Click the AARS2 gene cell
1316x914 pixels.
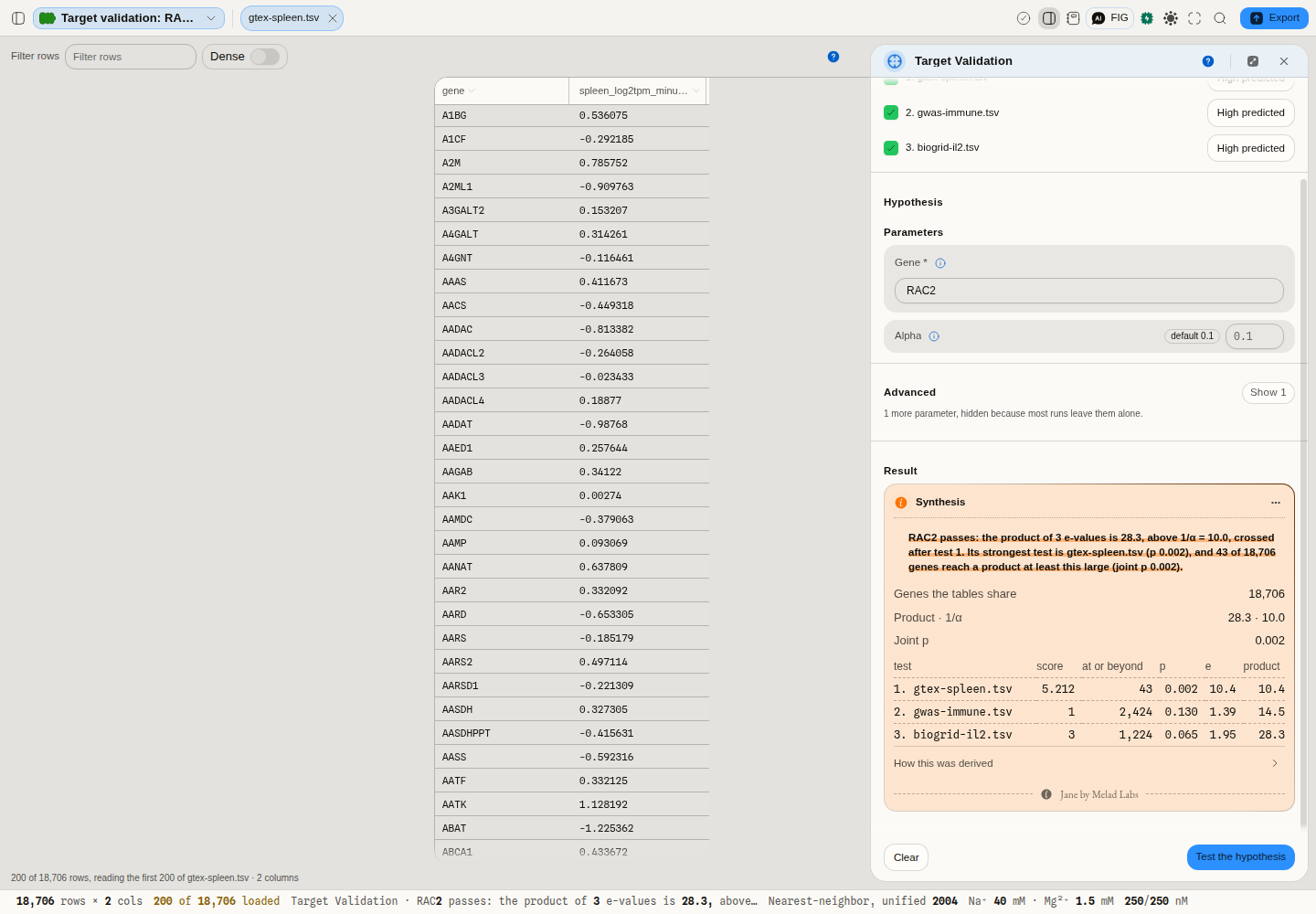[x=502, y=662]
